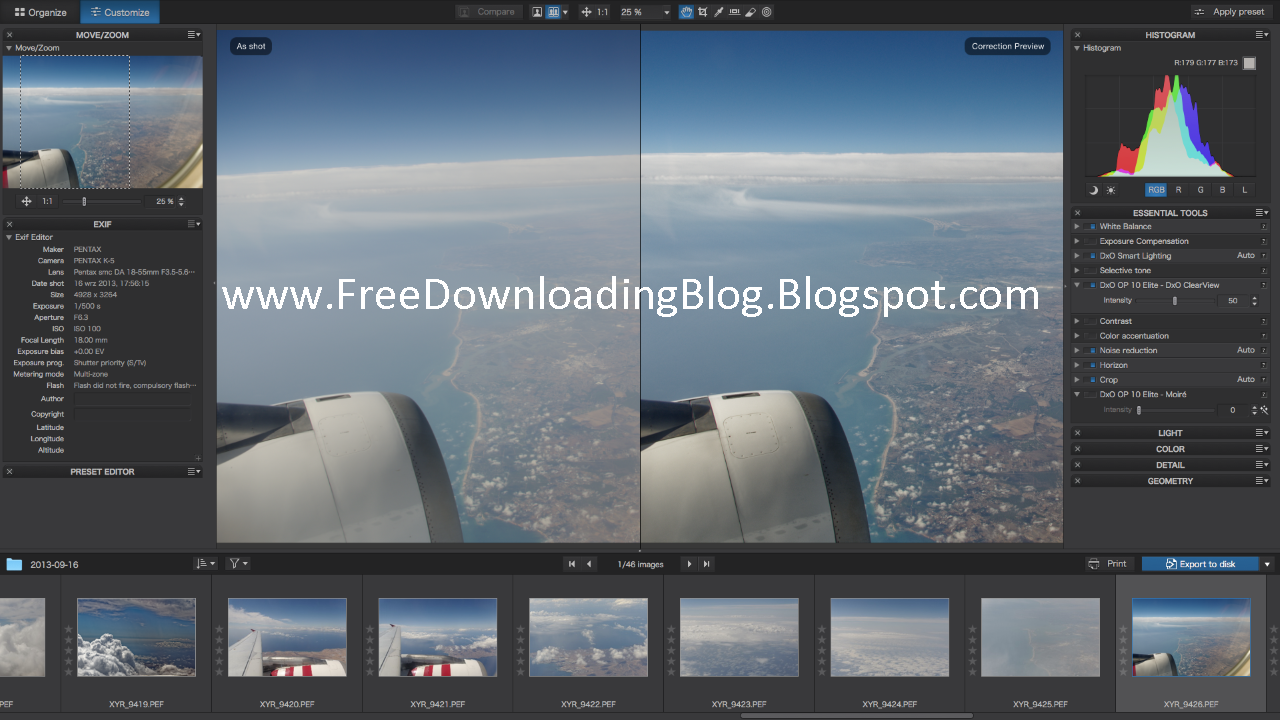Select the dust eraser tool
Viewport: 1280px width, 720px height.
750,12
